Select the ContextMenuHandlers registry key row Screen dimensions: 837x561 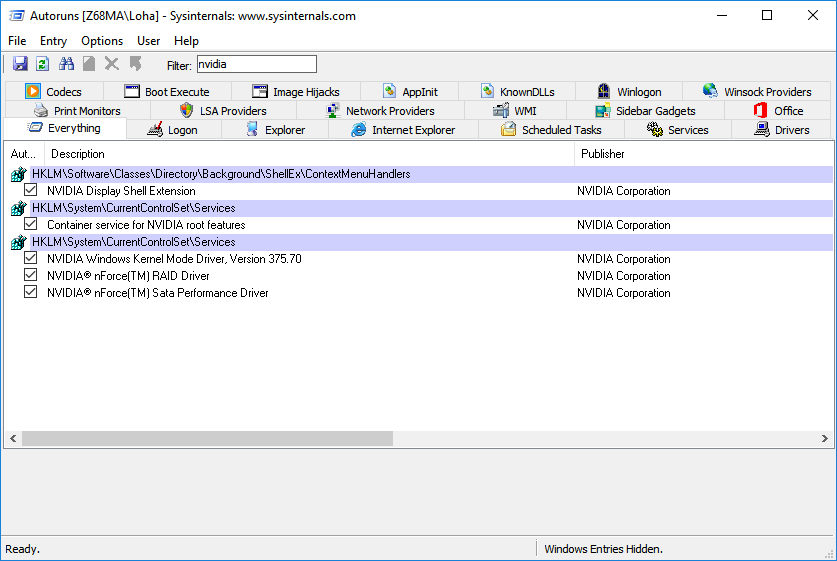[x=418, y=174]
